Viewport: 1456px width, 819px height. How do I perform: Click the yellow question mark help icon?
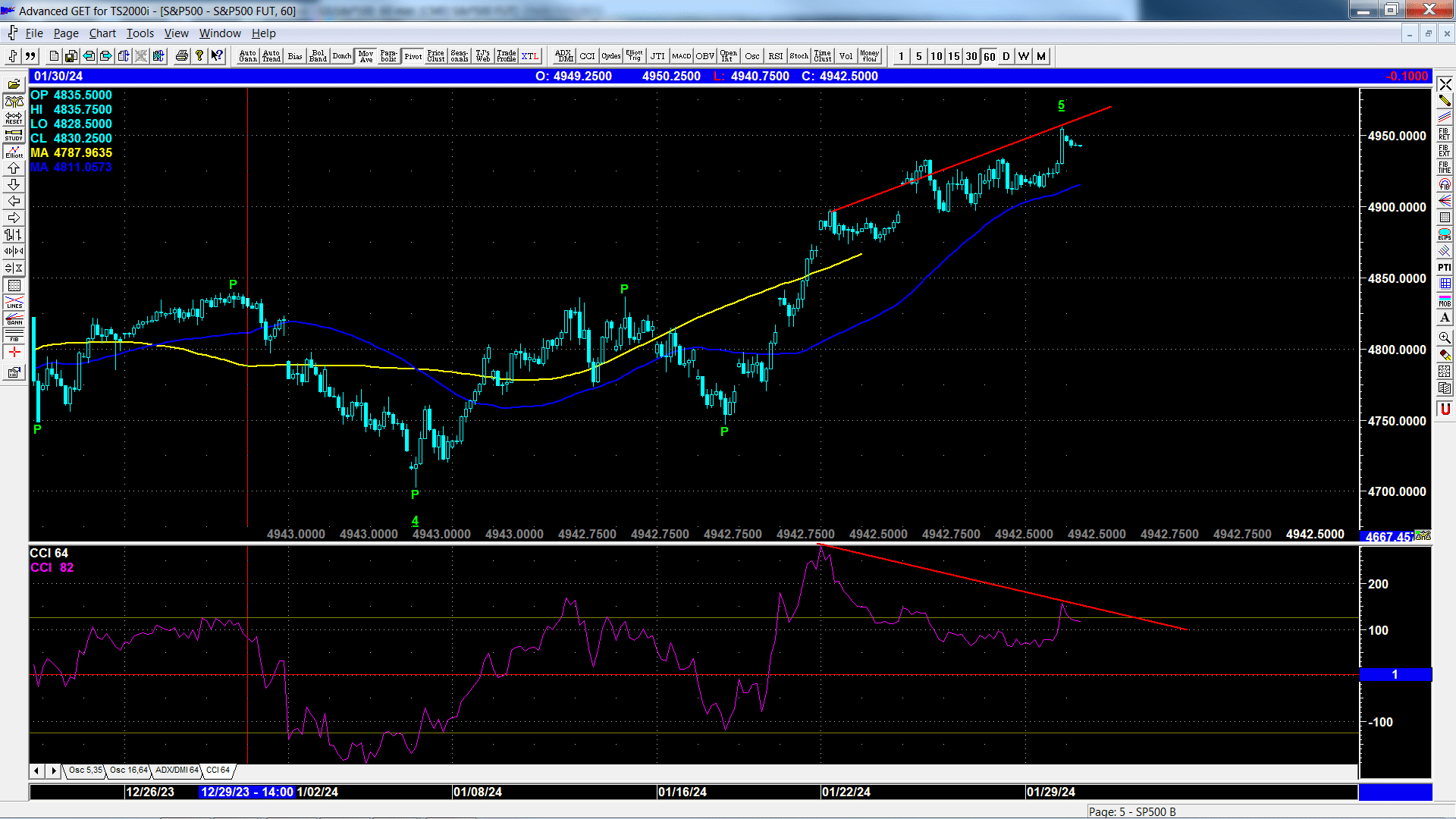tap(199, 56)
